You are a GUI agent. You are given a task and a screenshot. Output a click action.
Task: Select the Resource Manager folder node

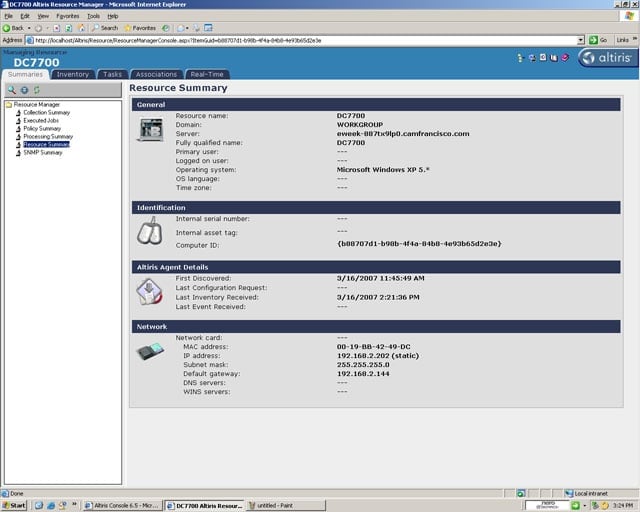point(33,105)
